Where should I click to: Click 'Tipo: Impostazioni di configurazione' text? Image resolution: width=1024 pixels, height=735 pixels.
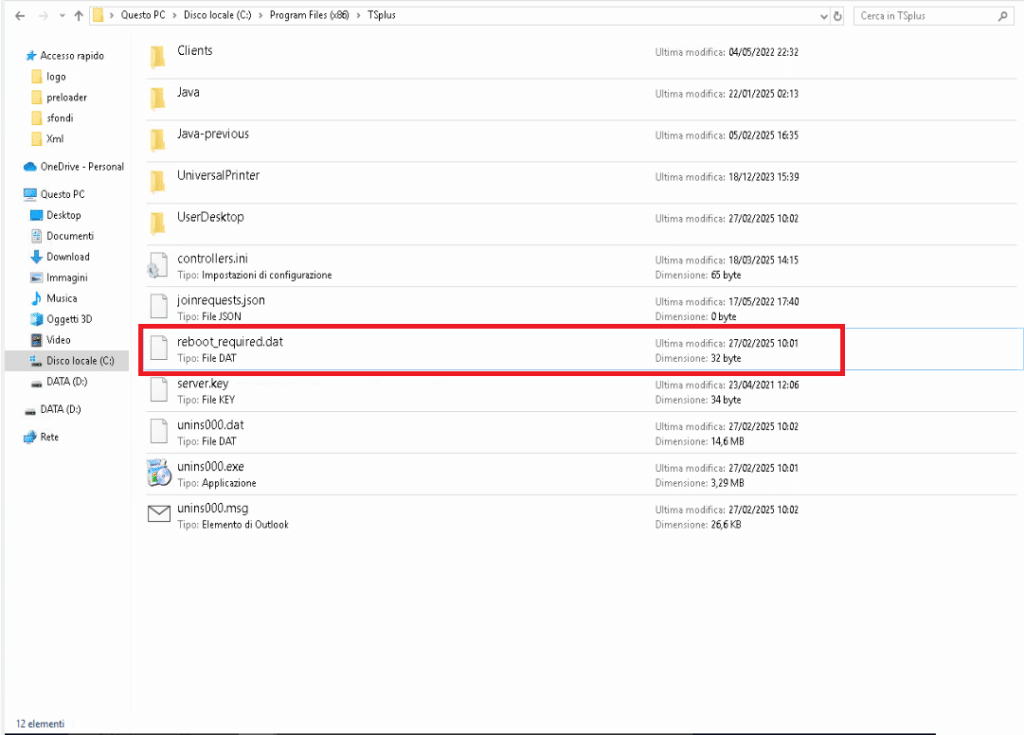pyautogui.click(x=254, y=275)
